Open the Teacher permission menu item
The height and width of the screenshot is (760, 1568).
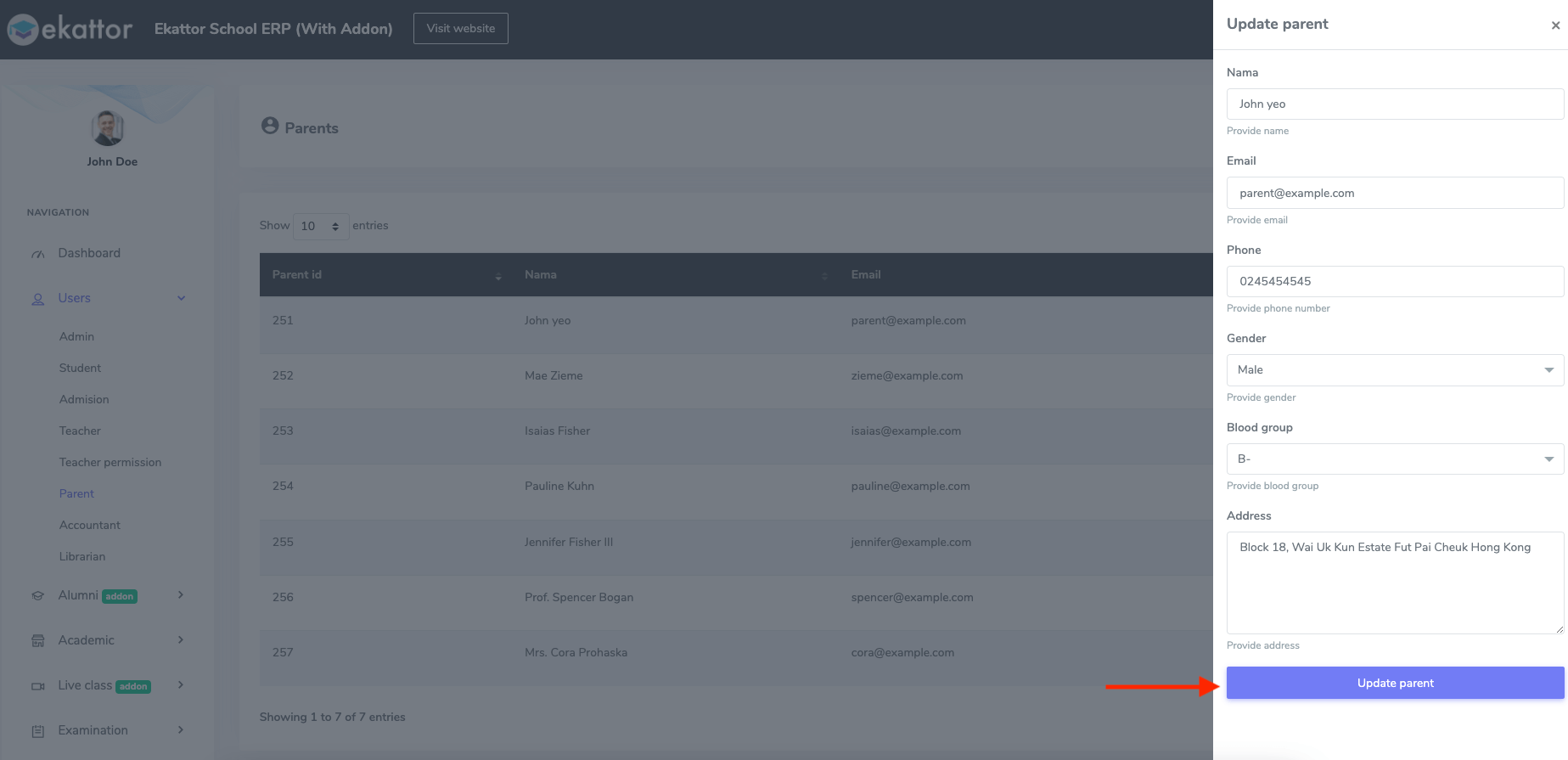pos(110,463)
